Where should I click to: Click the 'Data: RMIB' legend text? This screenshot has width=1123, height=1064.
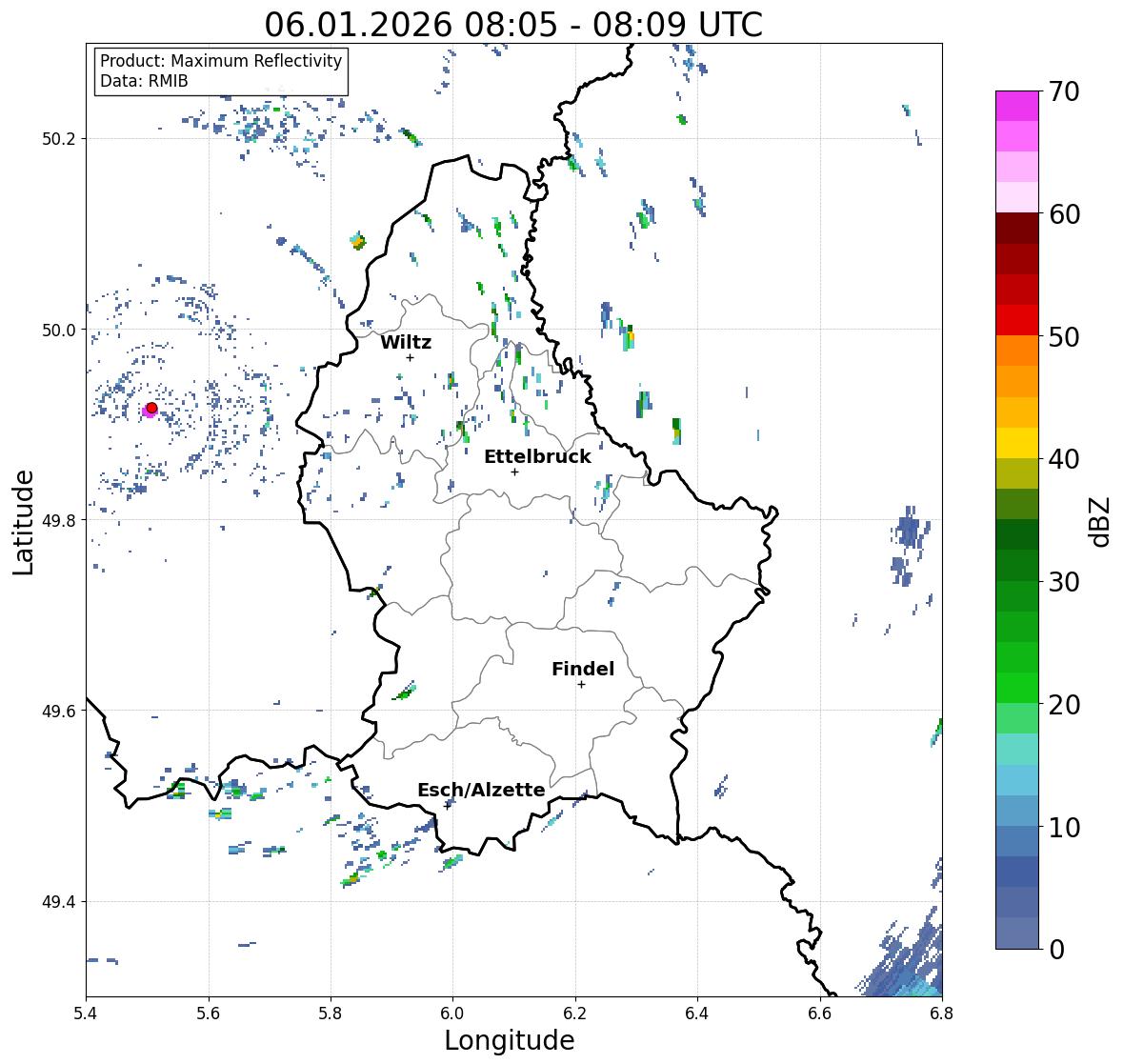click(144, 81)
